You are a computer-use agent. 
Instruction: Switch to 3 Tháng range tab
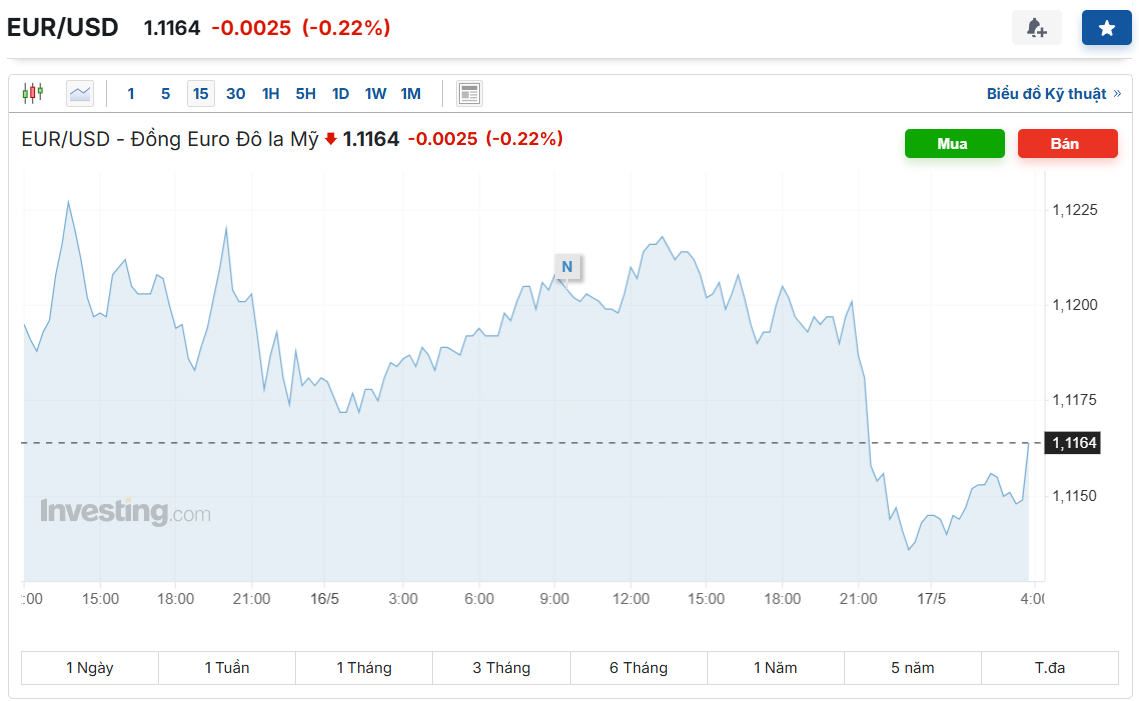[501, 668]
